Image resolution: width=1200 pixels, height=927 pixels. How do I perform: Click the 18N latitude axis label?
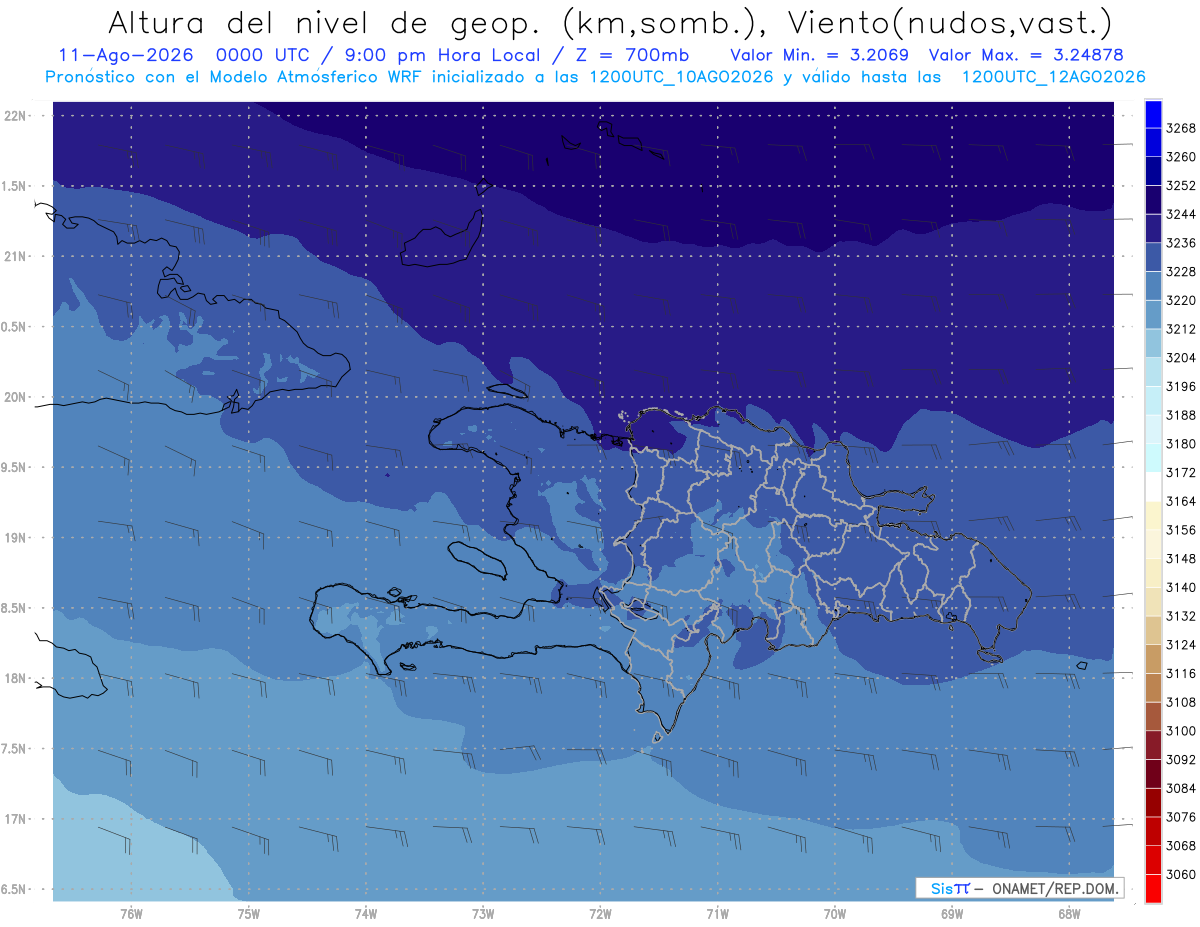15,678
